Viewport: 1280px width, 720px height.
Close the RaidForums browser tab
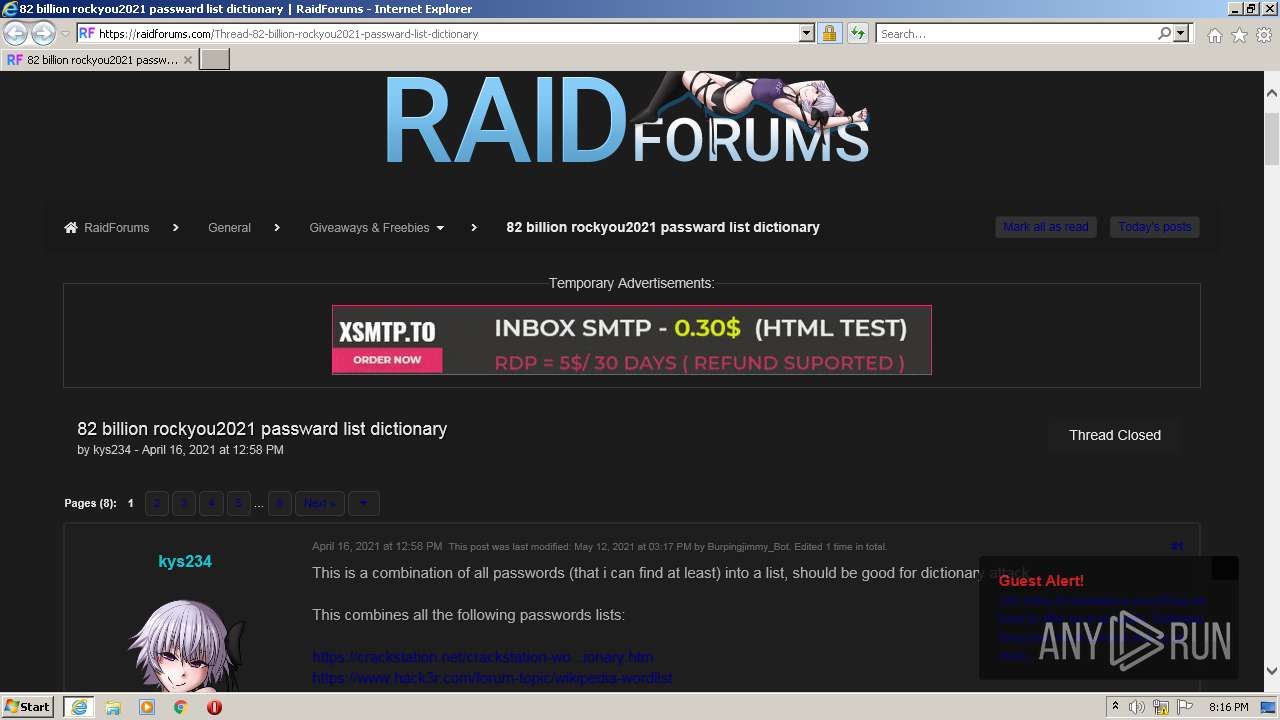187,60
